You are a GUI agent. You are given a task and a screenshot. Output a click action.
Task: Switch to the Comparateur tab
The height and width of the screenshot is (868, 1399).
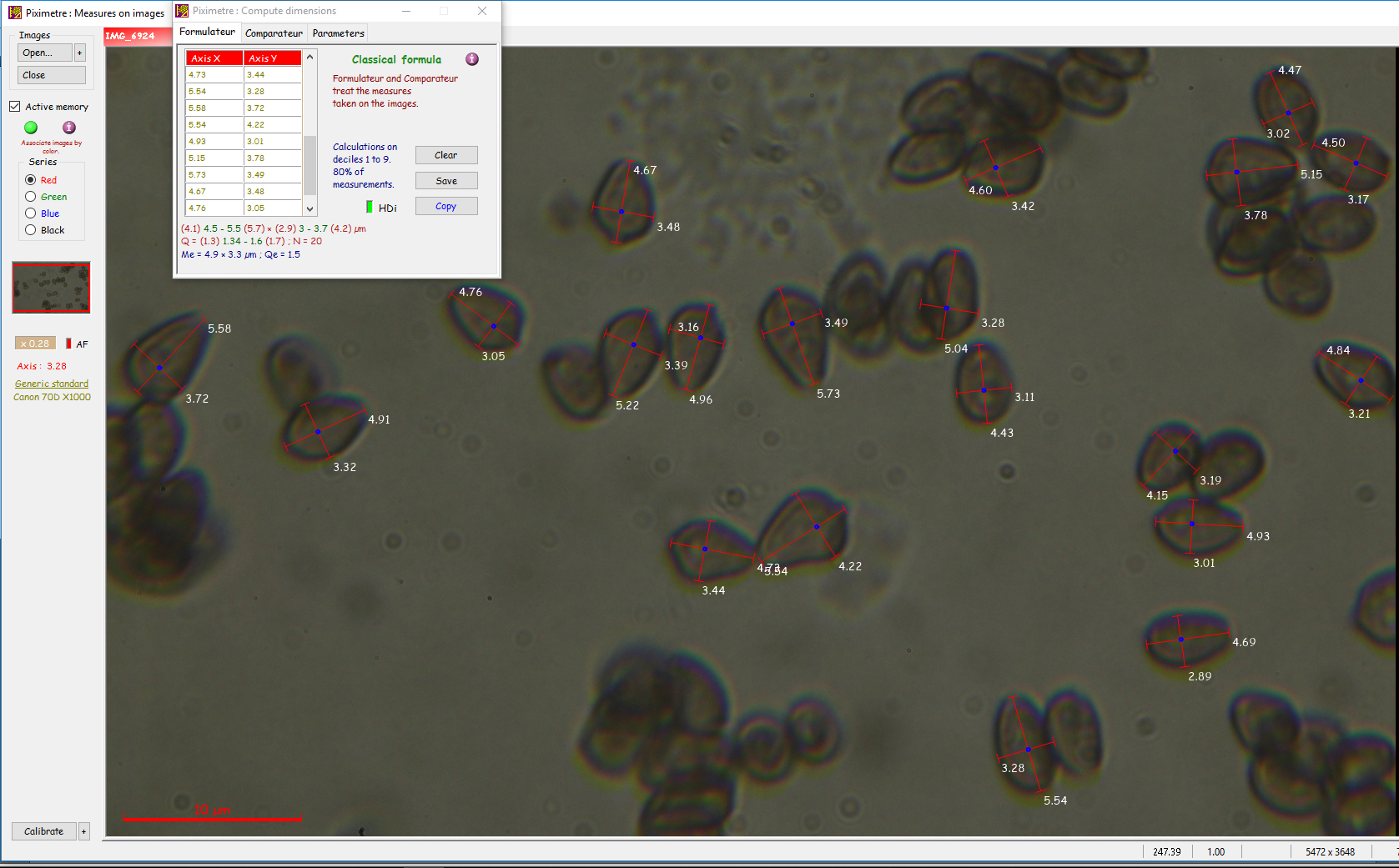click(x=274, y=33)
